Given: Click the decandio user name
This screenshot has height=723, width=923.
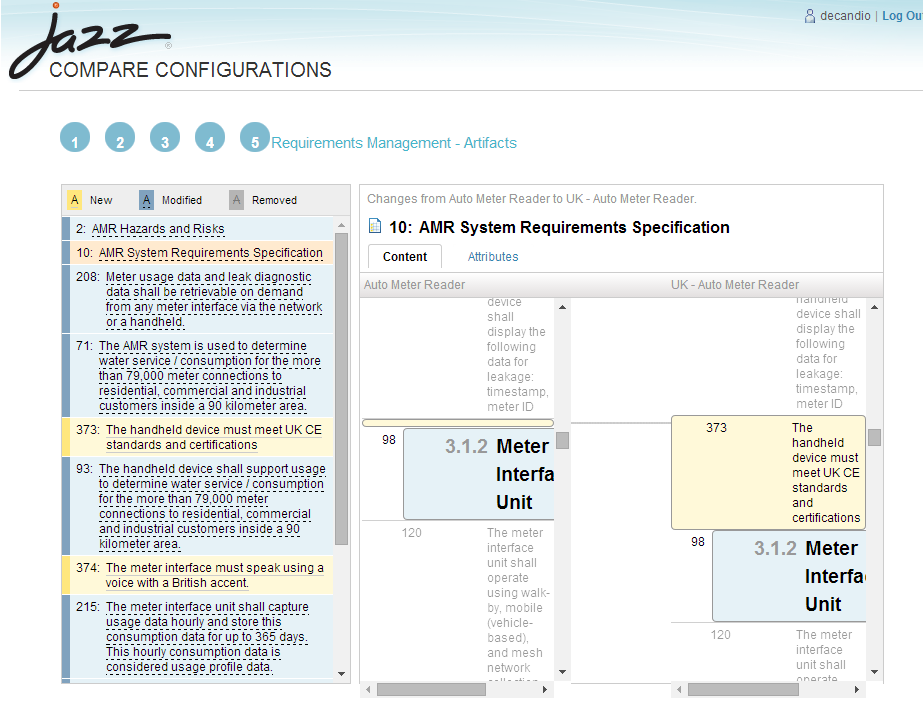Looking at the screenshot, I should click(845, 16).
